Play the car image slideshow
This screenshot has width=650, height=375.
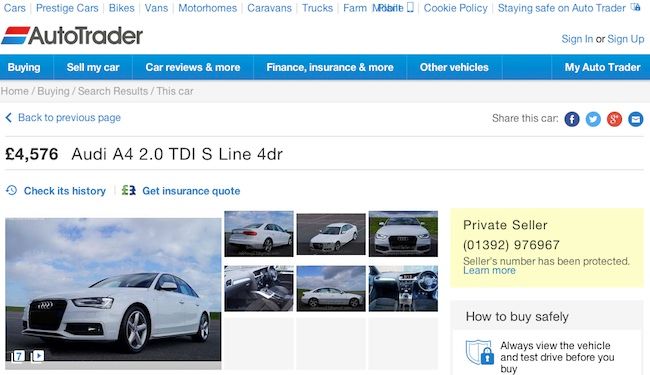38,356
